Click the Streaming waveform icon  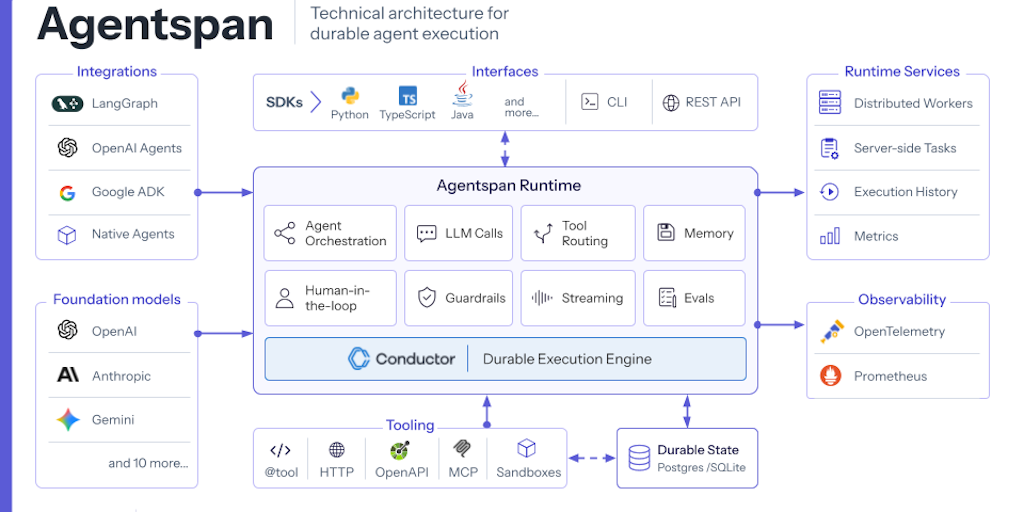click(542, 298)
